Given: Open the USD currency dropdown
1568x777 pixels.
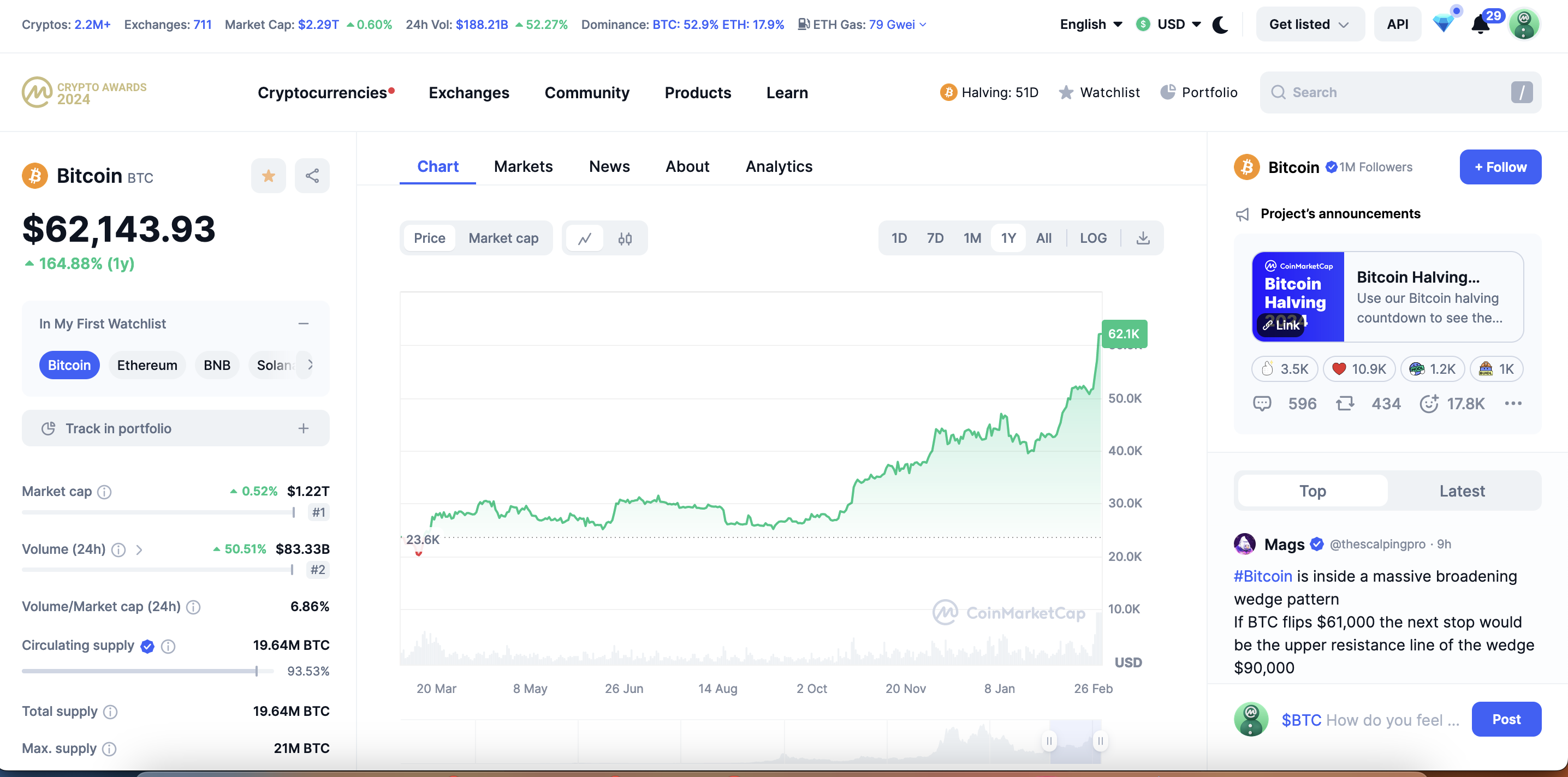Looking at the screenshot, I should pyautogui.click(x=1169, y=25).
